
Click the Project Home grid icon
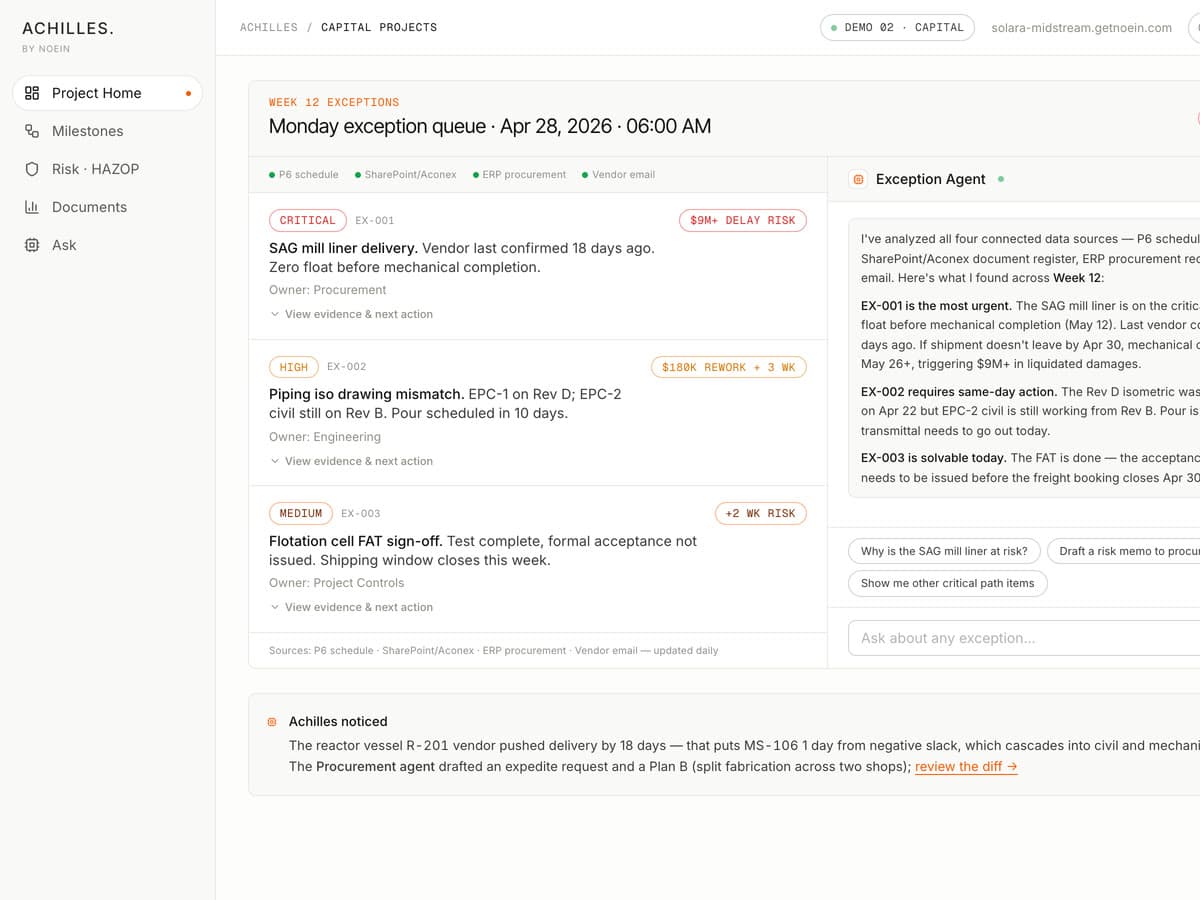point(32,93)
